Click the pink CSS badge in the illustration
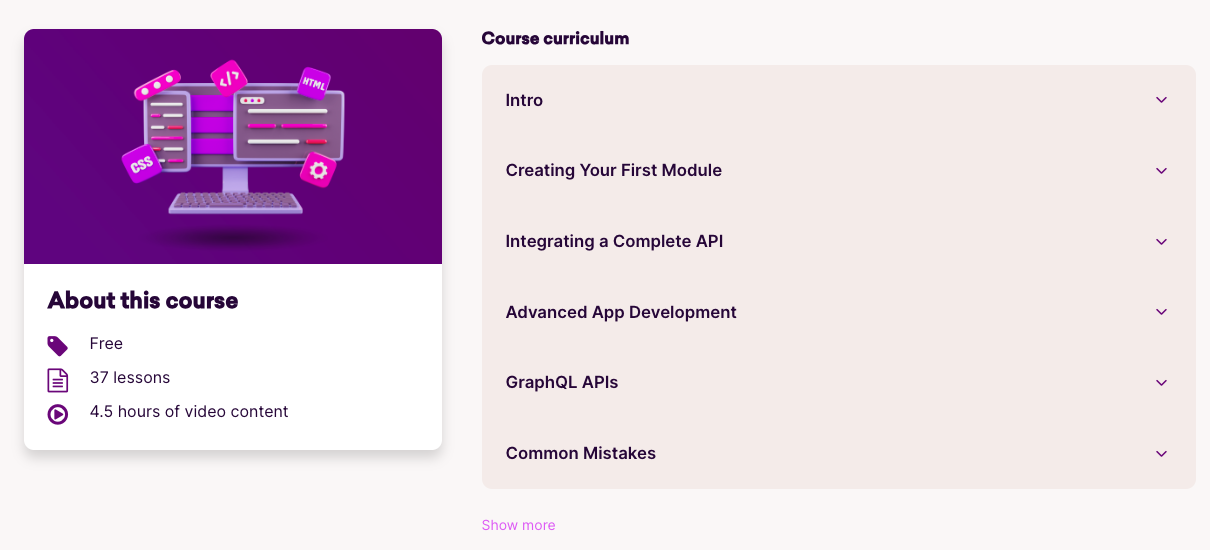The image size is (1210, 550). (x=142, y=164)
